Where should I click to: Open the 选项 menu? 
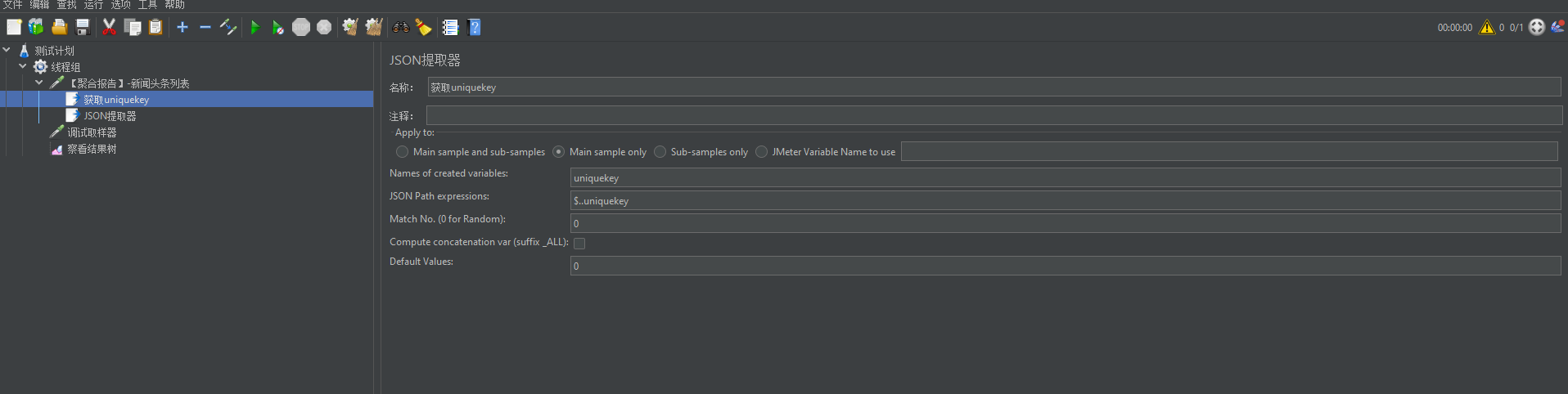[120, 5]
